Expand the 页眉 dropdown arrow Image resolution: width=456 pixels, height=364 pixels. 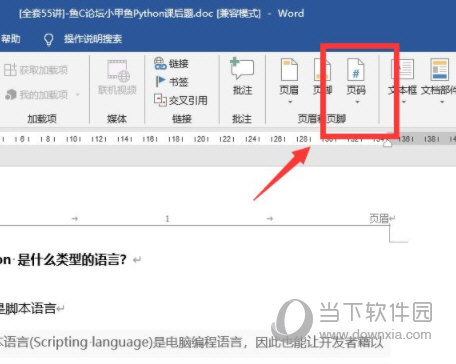point(290,102)
